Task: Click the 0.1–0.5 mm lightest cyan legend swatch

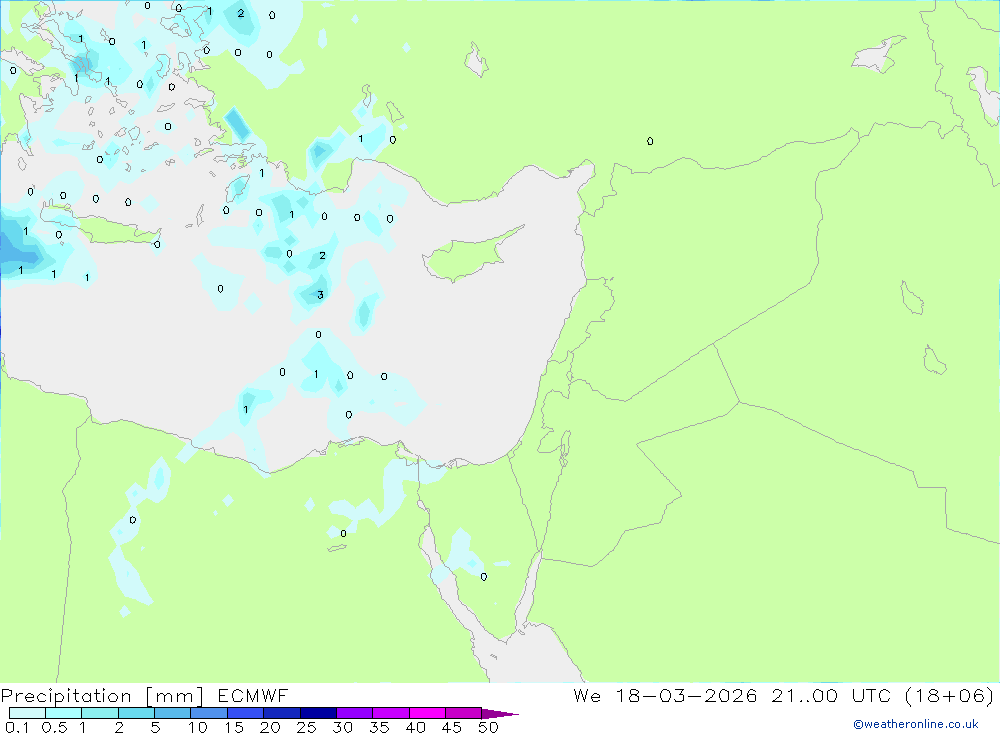Action: coord(27,713)
